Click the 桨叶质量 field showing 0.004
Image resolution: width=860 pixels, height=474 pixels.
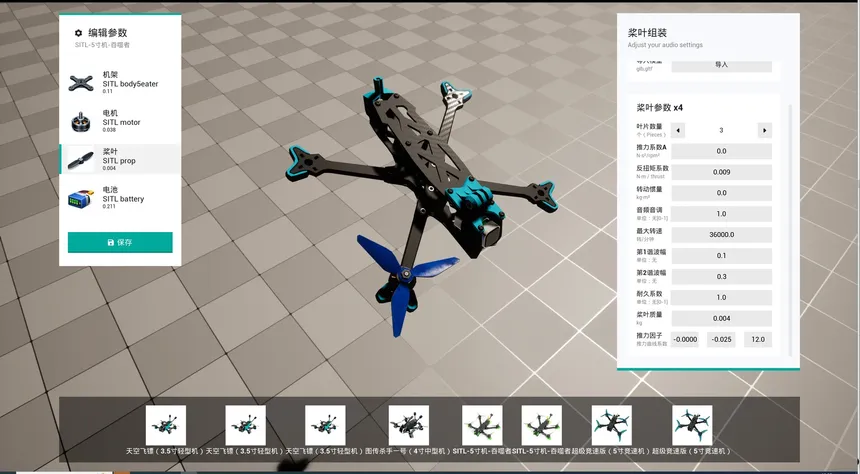coord(721,318)
